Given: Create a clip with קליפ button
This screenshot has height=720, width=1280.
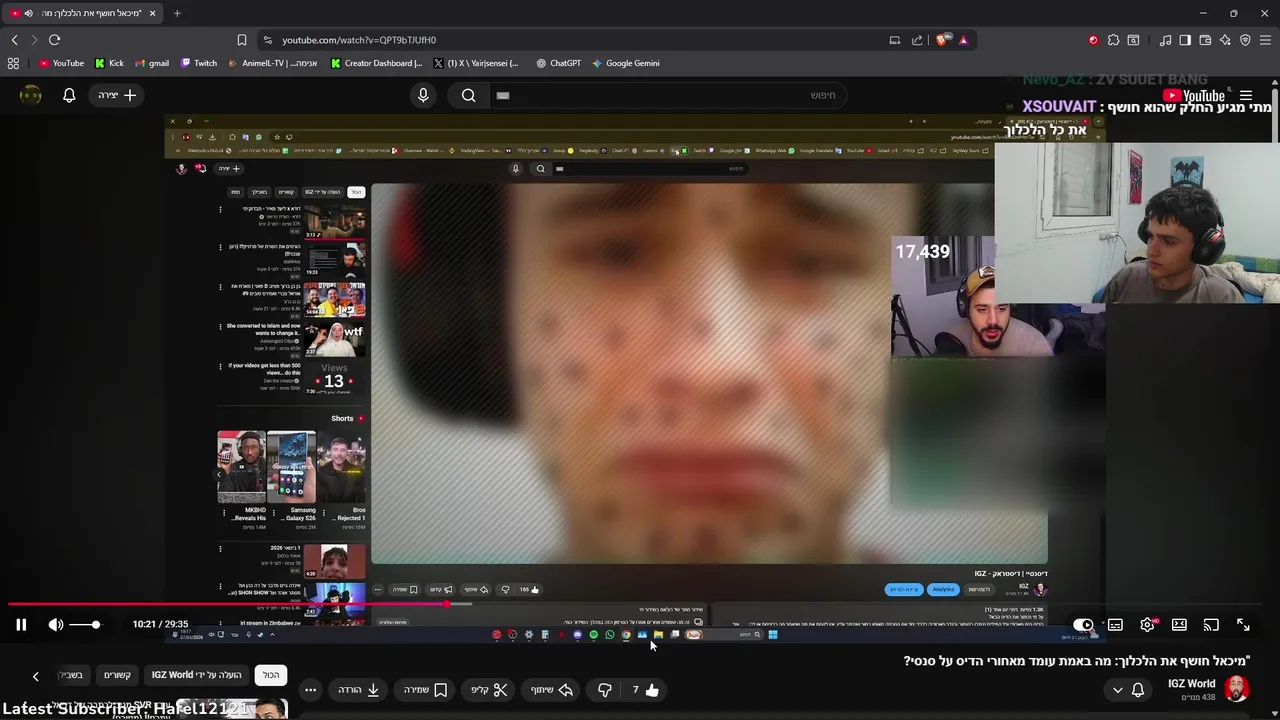Looking at the screenshot, I should coord(490,690).
